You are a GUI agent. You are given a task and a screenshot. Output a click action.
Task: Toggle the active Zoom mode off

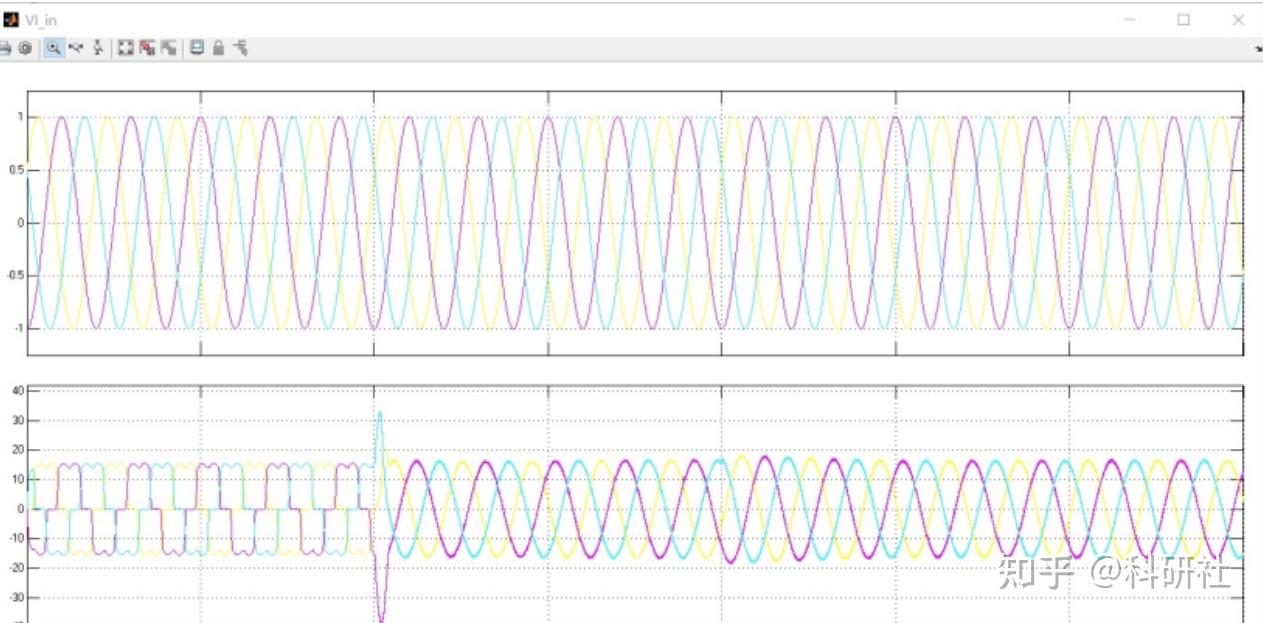pos(54,47)
